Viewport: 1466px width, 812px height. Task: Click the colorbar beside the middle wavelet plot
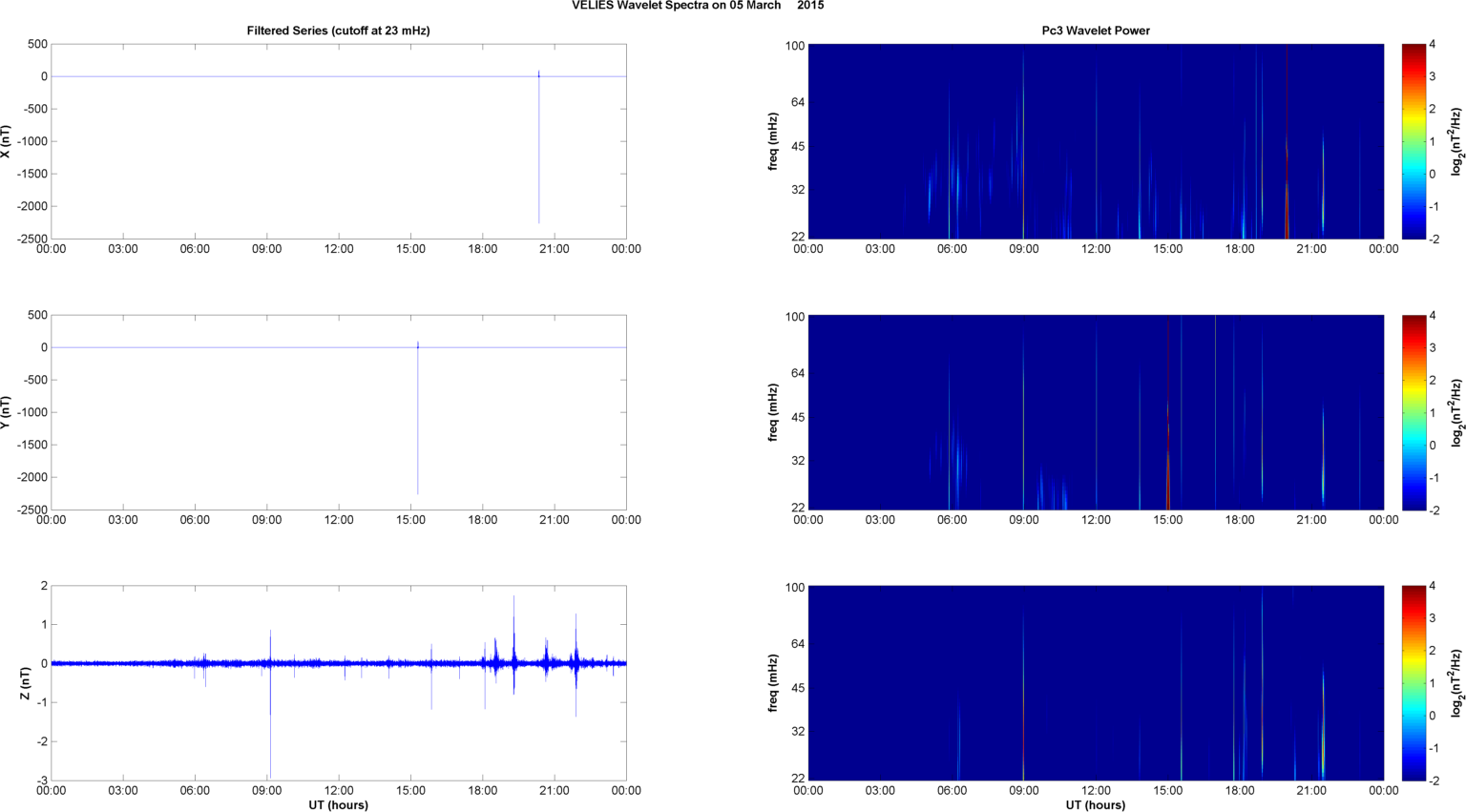pos(1414,412)
